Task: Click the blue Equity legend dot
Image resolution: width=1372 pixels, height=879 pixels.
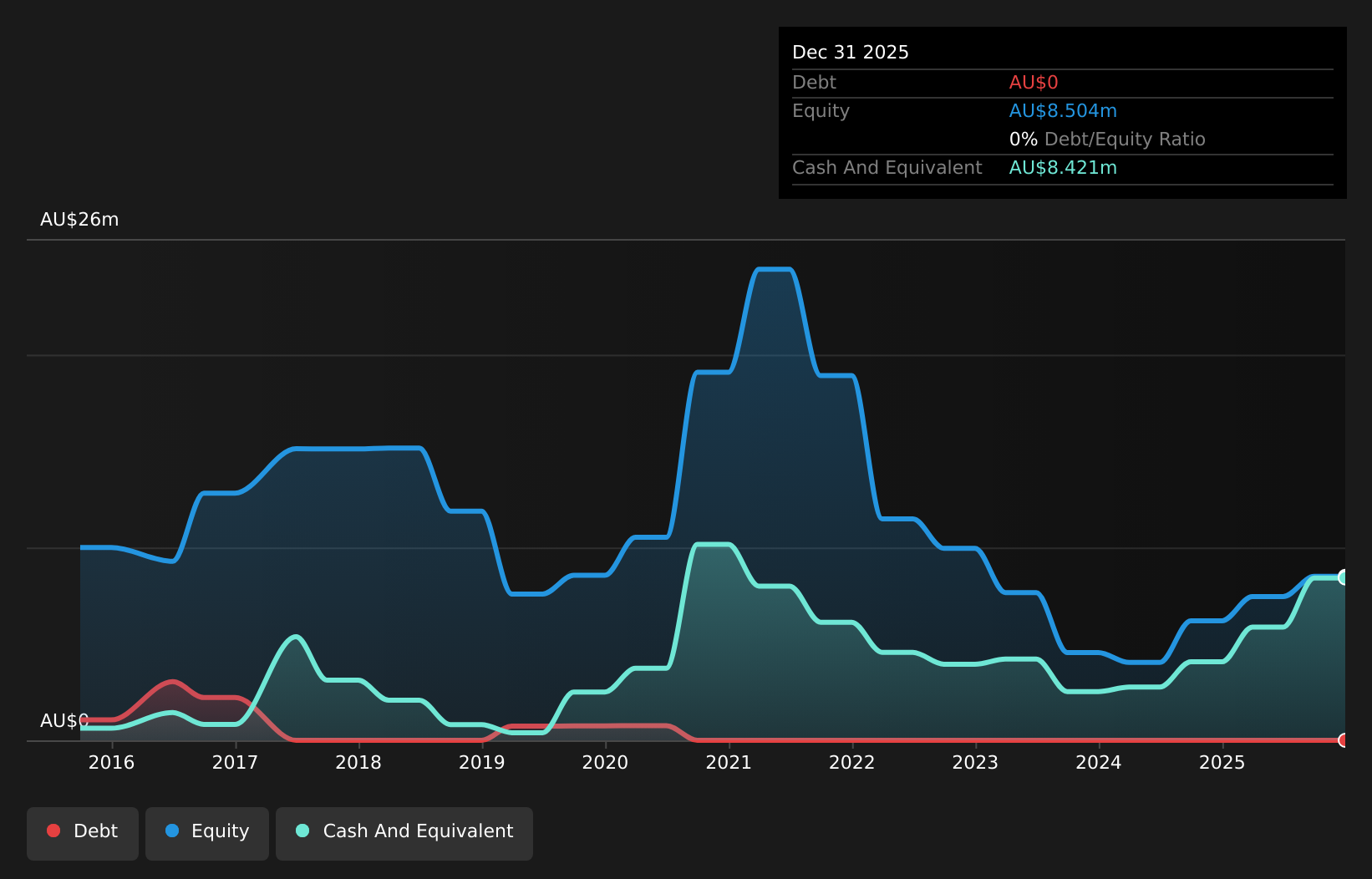Action: pyautogui.click(x=172, y=831)
